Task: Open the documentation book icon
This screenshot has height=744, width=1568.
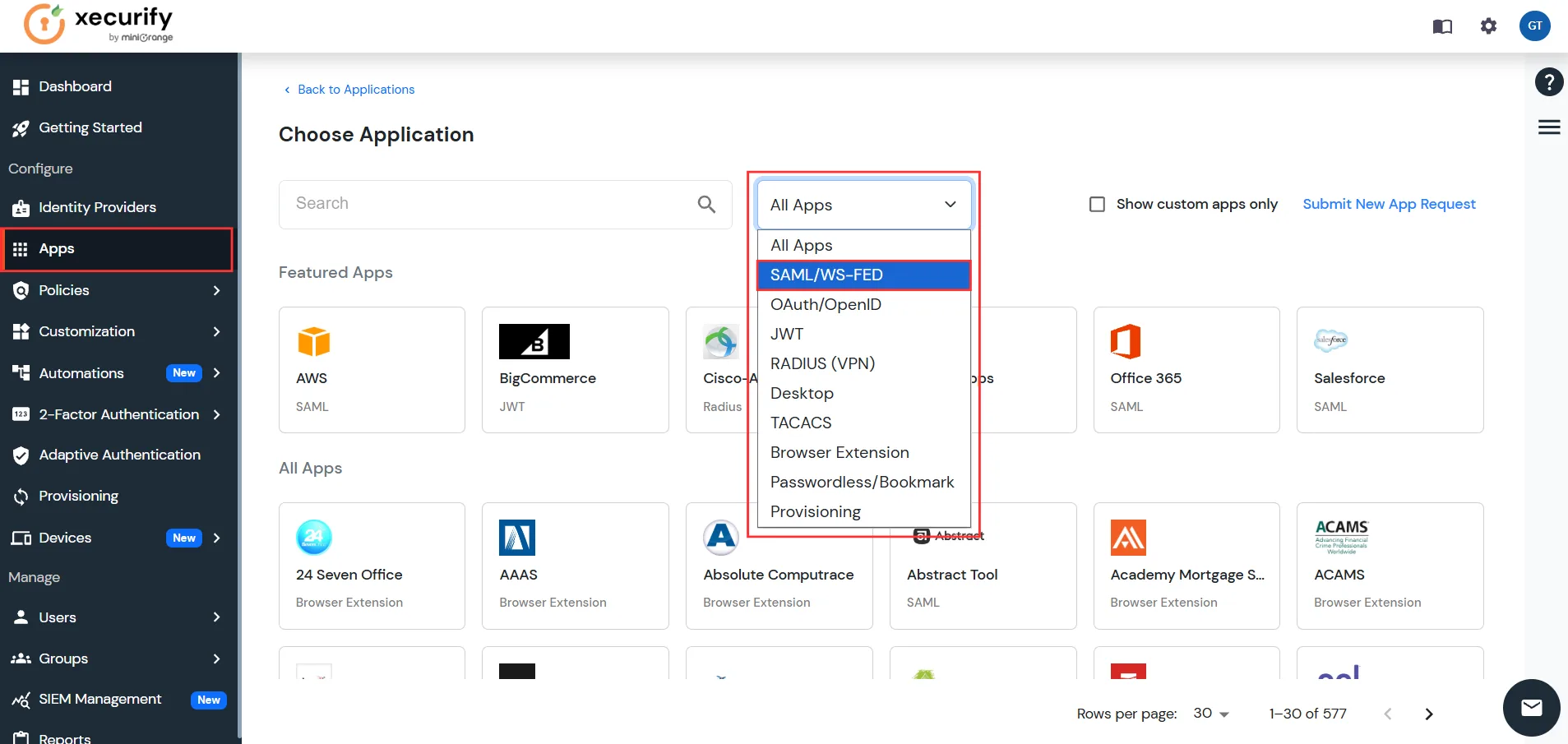Action: coord(1442,26)
